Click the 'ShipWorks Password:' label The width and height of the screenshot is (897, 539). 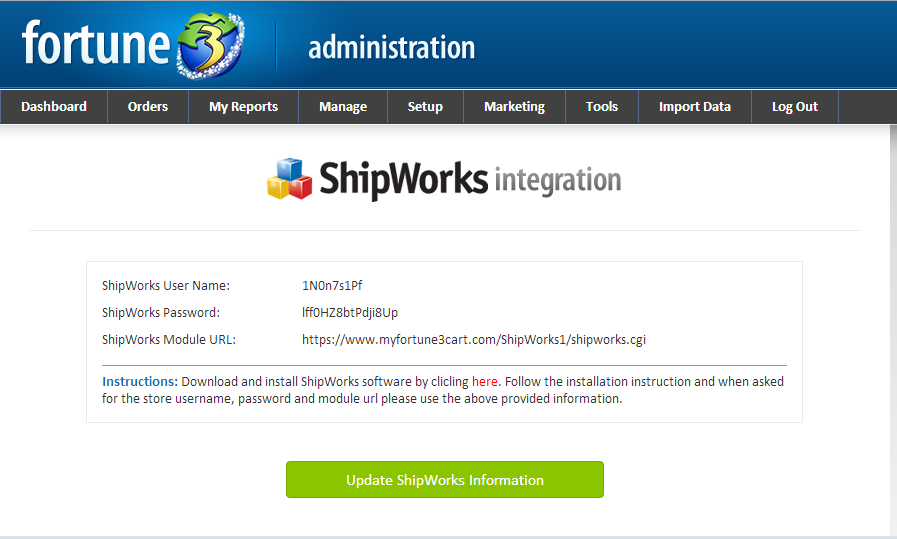[161, 312]
